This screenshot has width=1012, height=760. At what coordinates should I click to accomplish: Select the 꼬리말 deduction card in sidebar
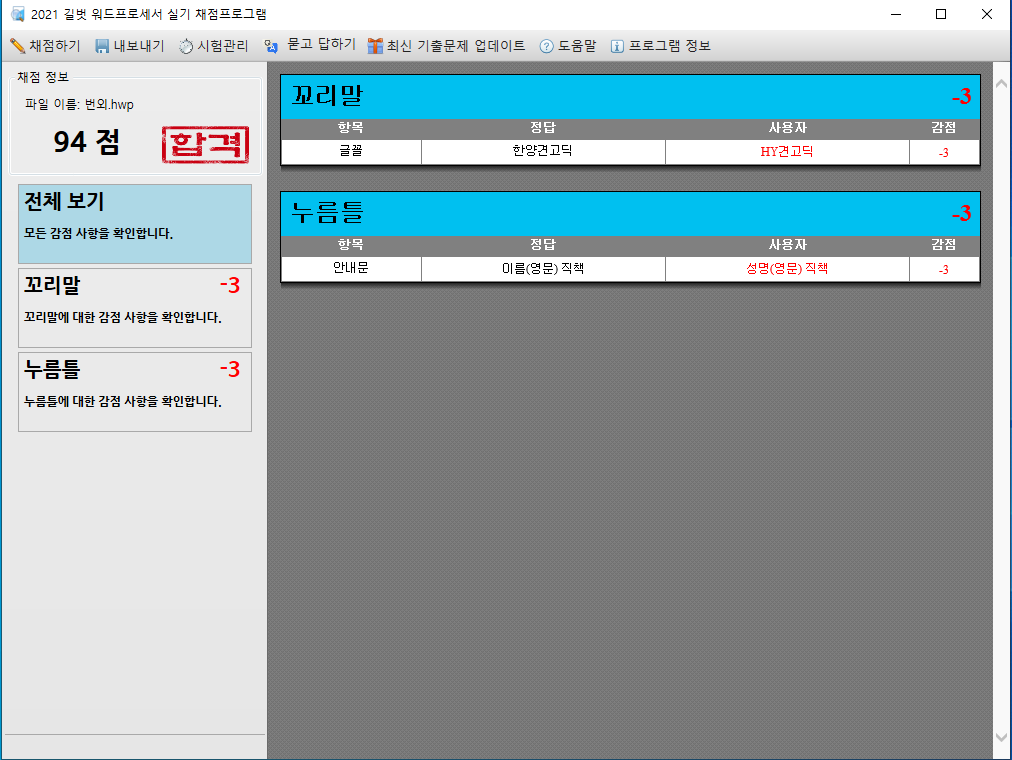pos(134,307)
